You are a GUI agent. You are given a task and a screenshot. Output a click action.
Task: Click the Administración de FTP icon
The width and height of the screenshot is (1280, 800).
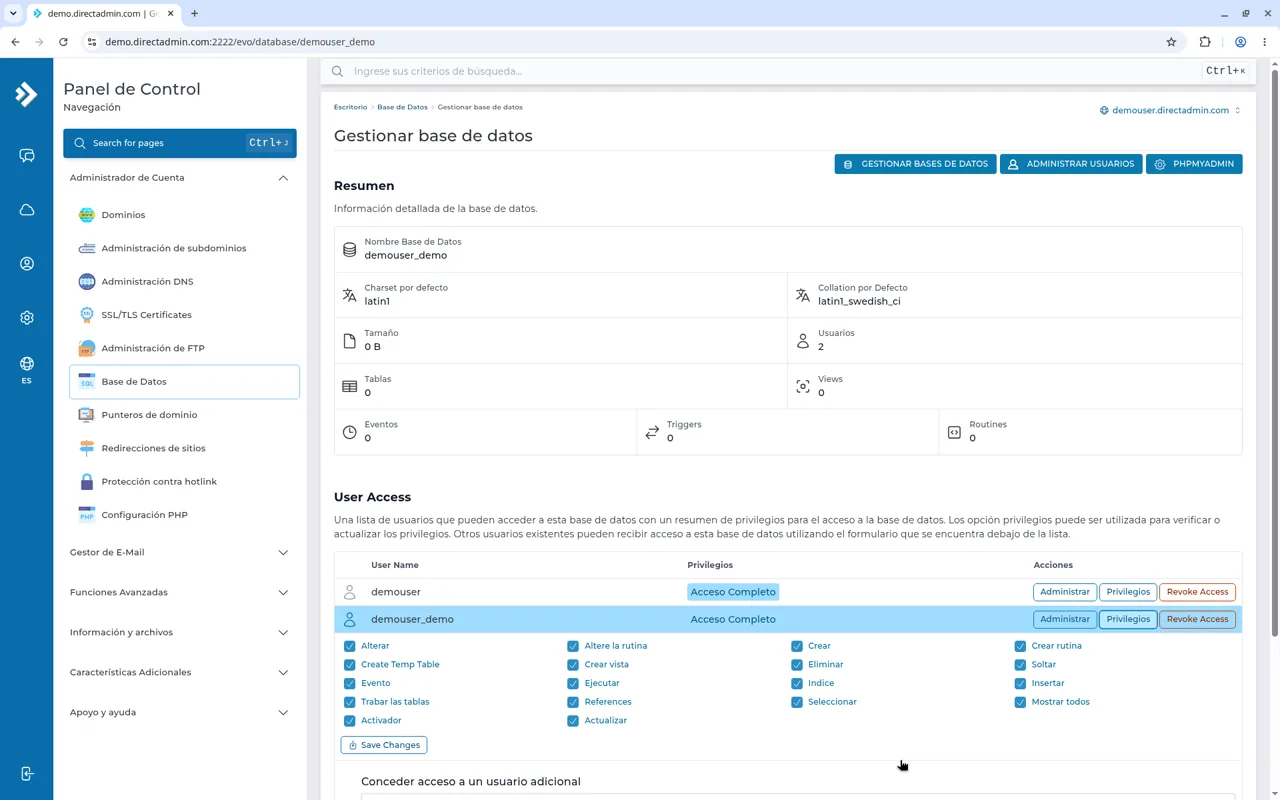[87, 348]
